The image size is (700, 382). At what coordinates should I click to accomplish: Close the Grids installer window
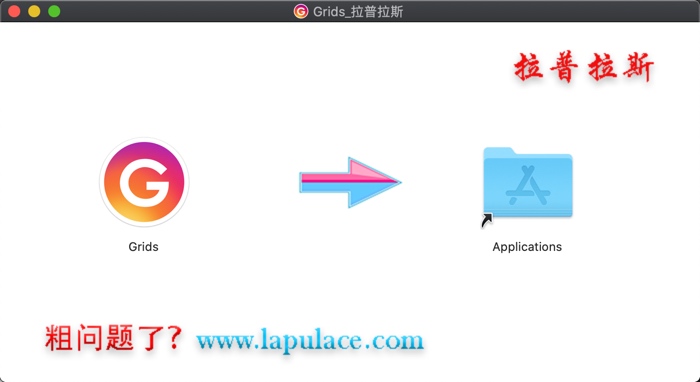click(x=14, y=11)
